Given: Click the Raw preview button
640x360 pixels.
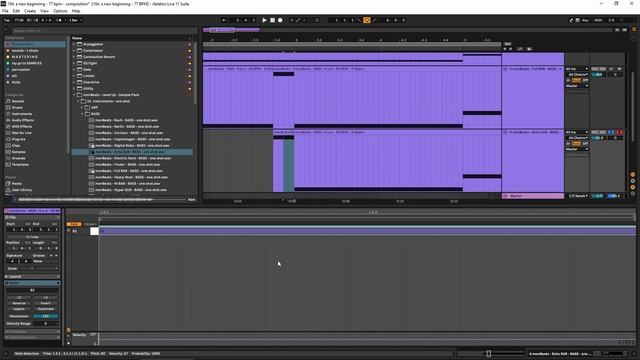Looking at the screenshot, I should [191, 200].
